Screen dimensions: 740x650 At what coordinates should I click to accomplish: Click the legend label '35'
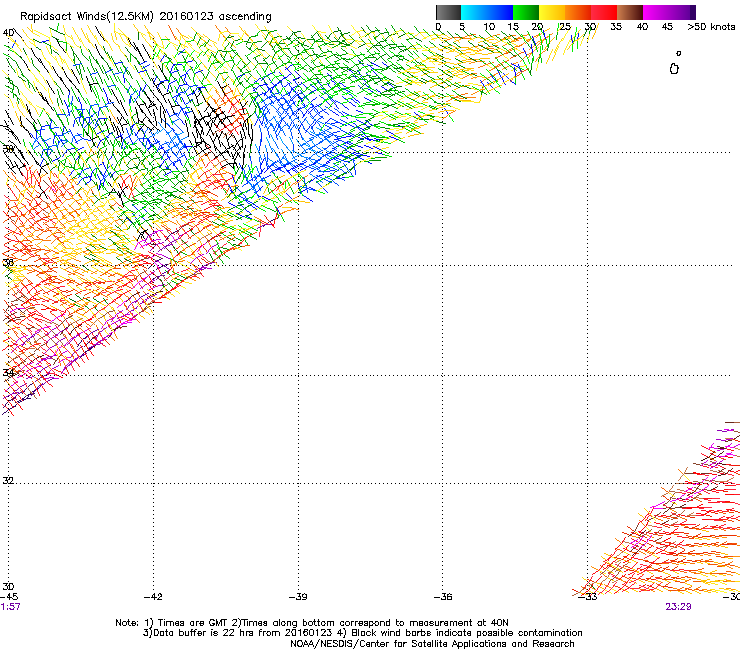616,27
